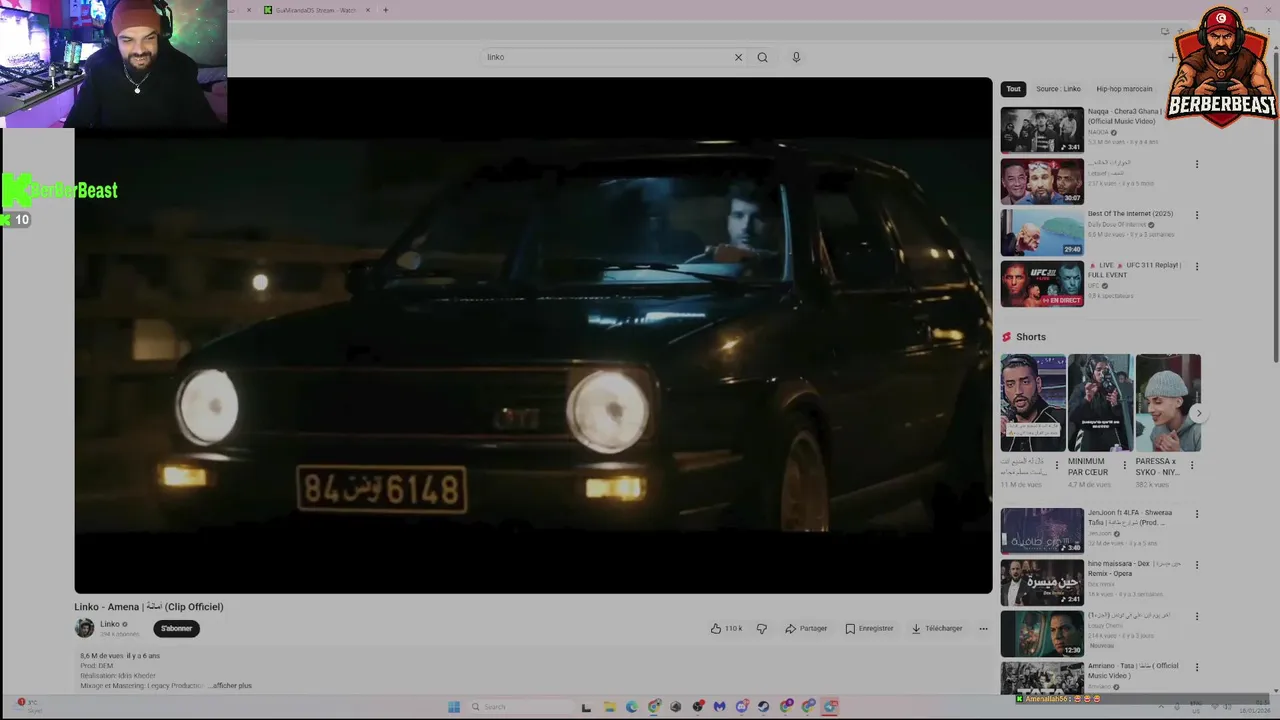Launch Microsoft Edge from taskbar

tap(631, 707)
